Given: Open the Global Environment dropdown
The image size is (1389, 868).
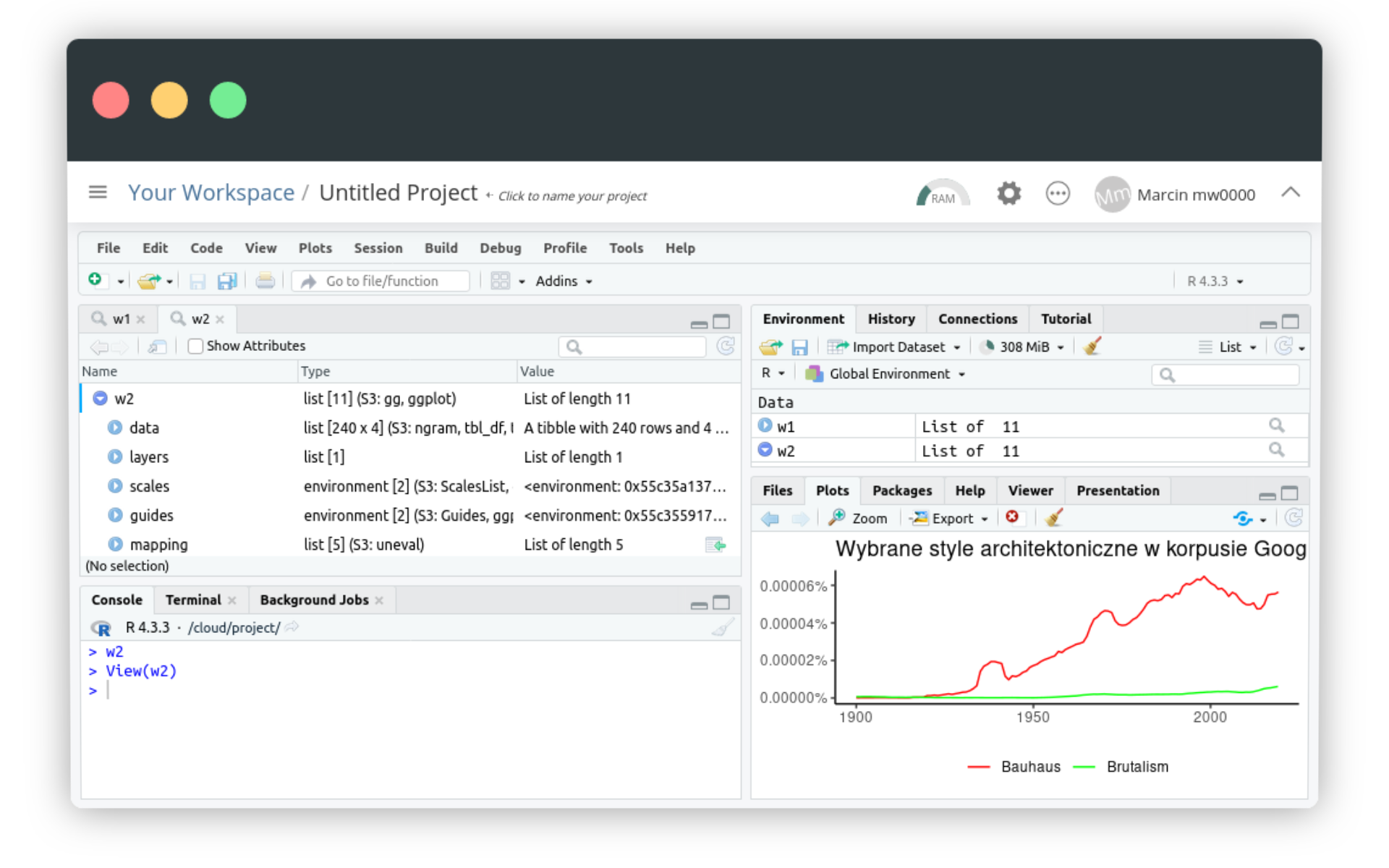Looking at the screenshot, I should 885,374.
